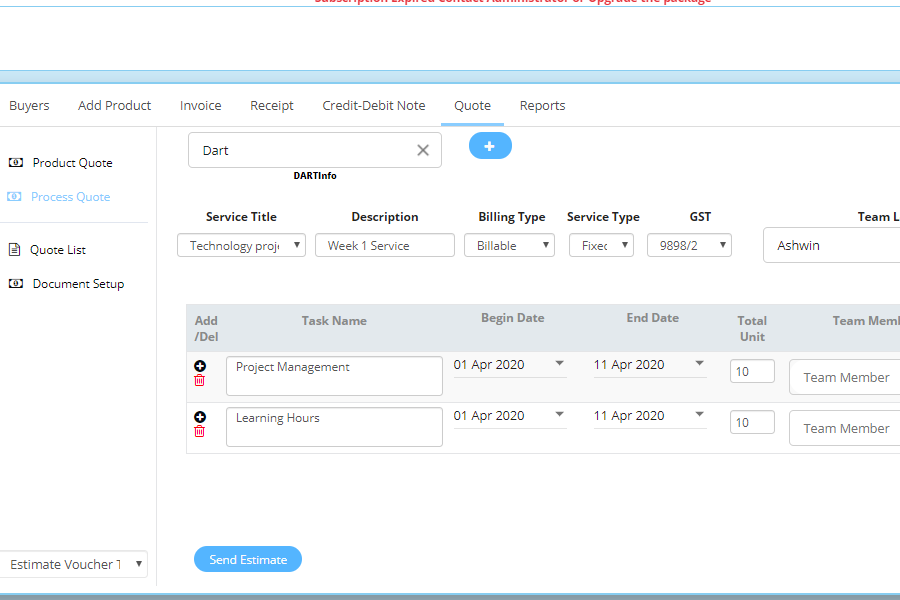Go to the Invoice tab
900x600 pixels.
200,106
